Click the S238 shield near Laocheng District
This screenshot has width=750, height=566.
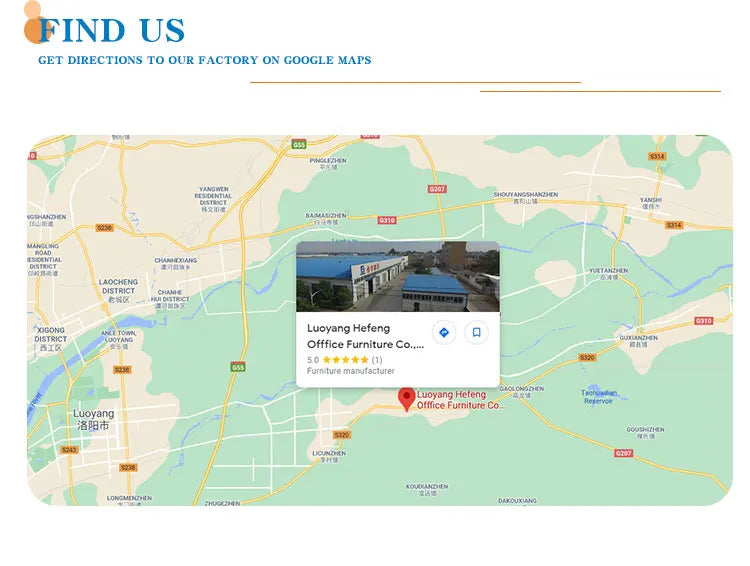click(104, 228)
